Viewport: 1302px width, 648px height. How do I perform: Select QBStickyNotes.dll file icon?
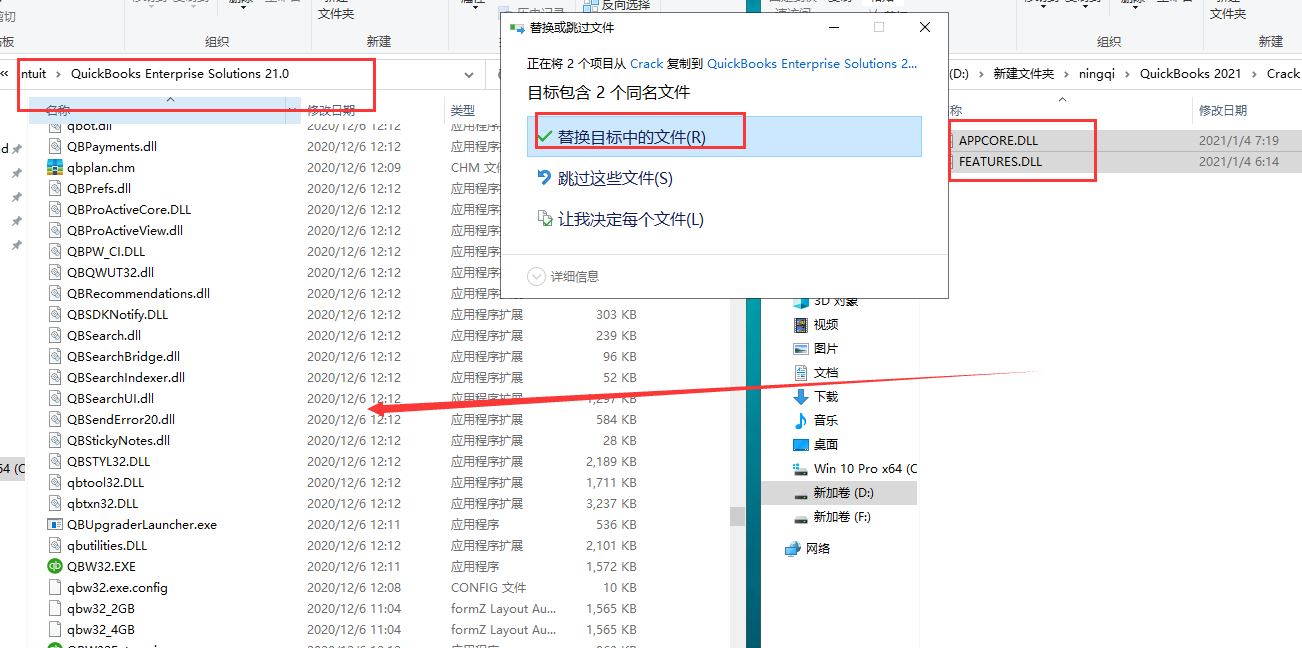pyautogui.click(x=55, y=440)
